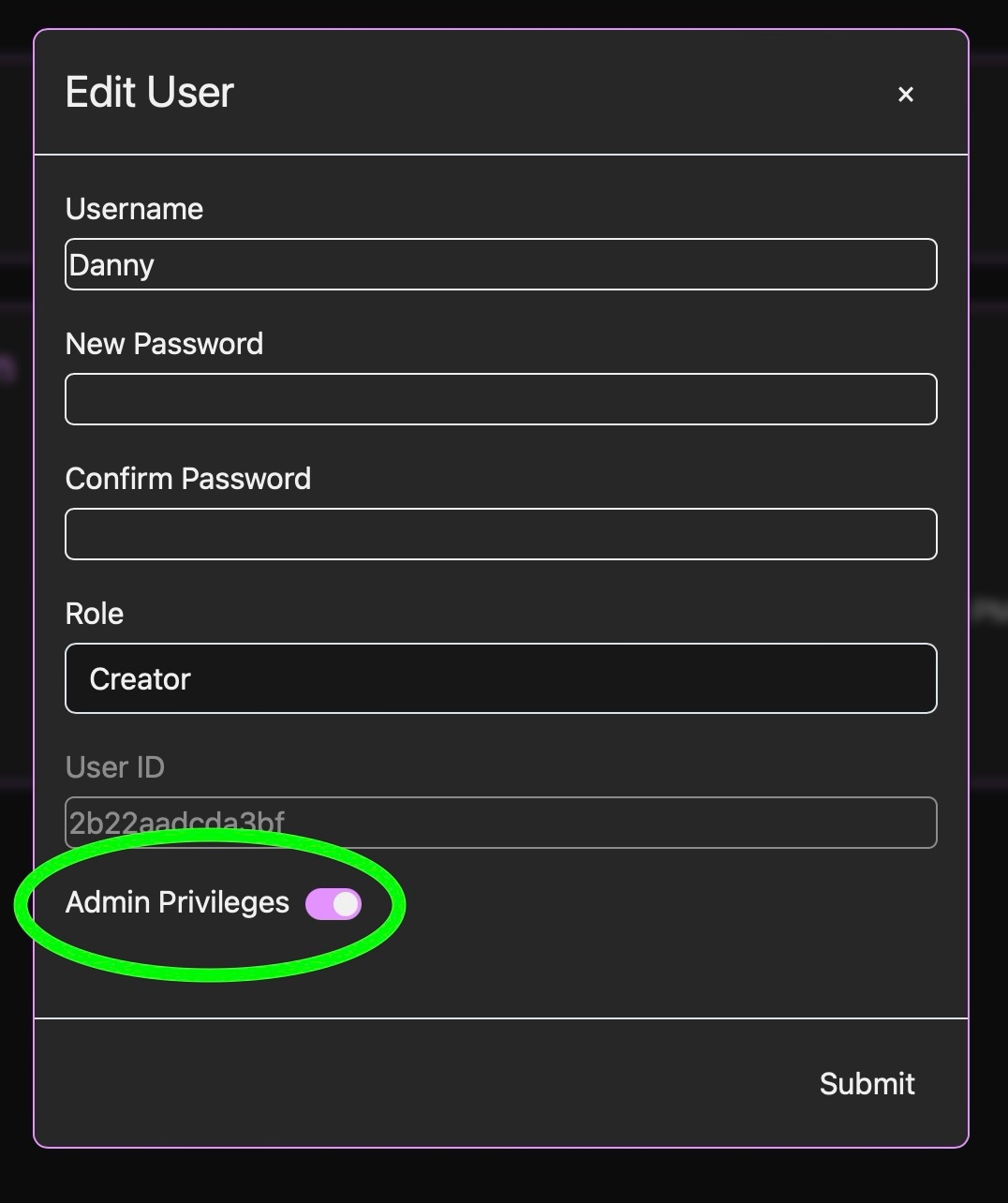Viewport: 1008px width, 1203px height.
Task: Click the "Username" field label
Action: coord(134,209)
